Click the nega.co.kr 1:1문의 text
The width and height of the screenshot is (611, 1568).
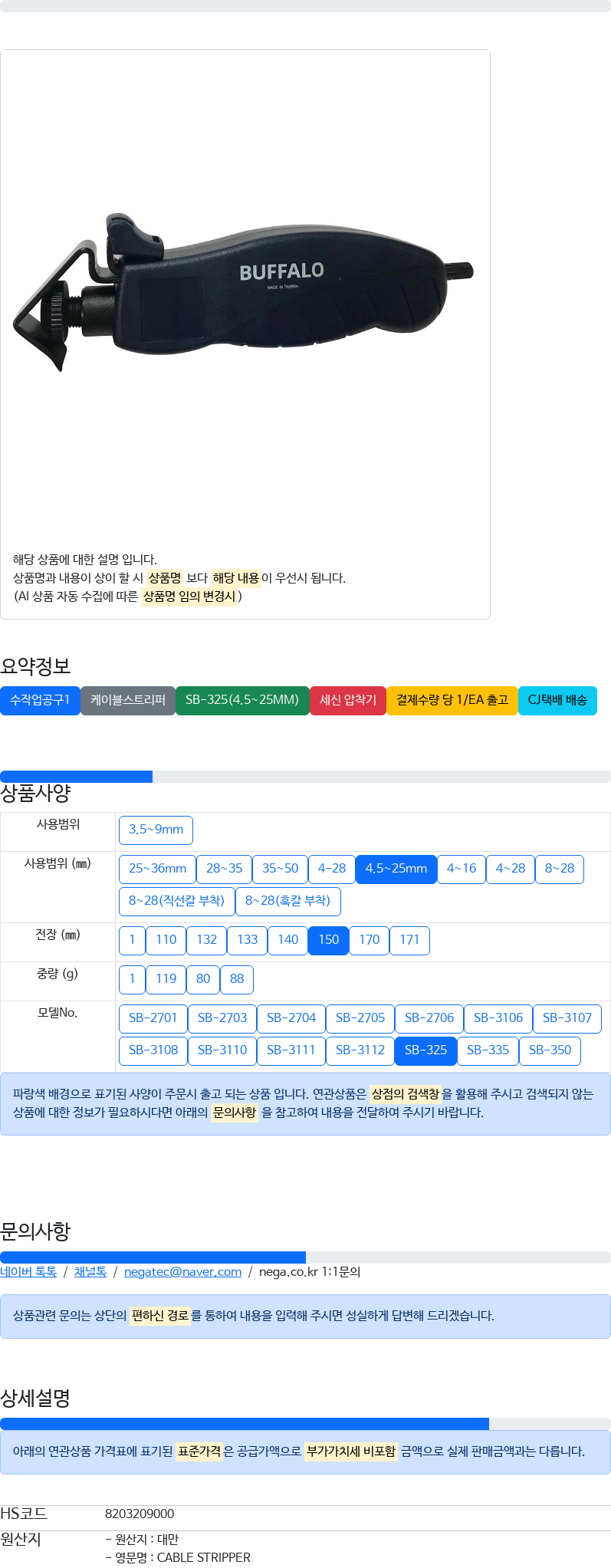tap(310, 1272)
